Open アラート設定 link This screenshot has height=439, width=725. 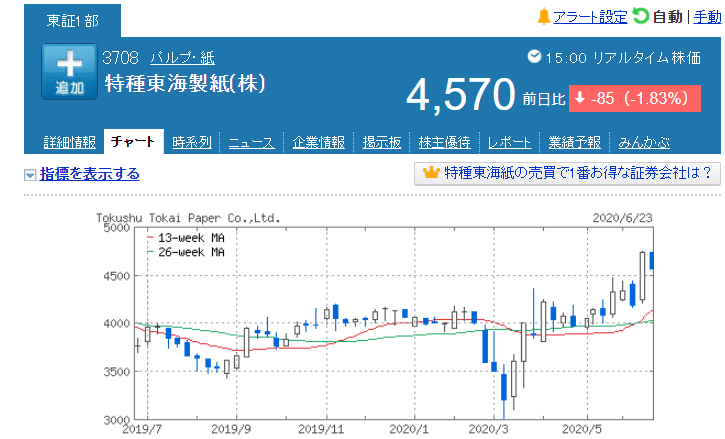pyautogui.click(x=590, y=17)
